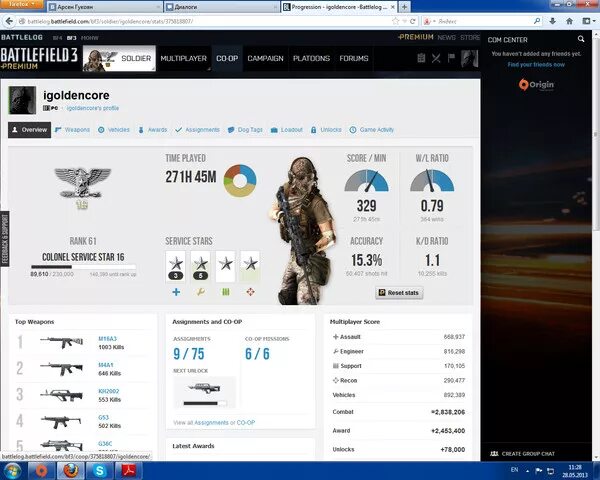Switch to the Weapons tab
The image size is (600, 480).
tap(72, 130)
